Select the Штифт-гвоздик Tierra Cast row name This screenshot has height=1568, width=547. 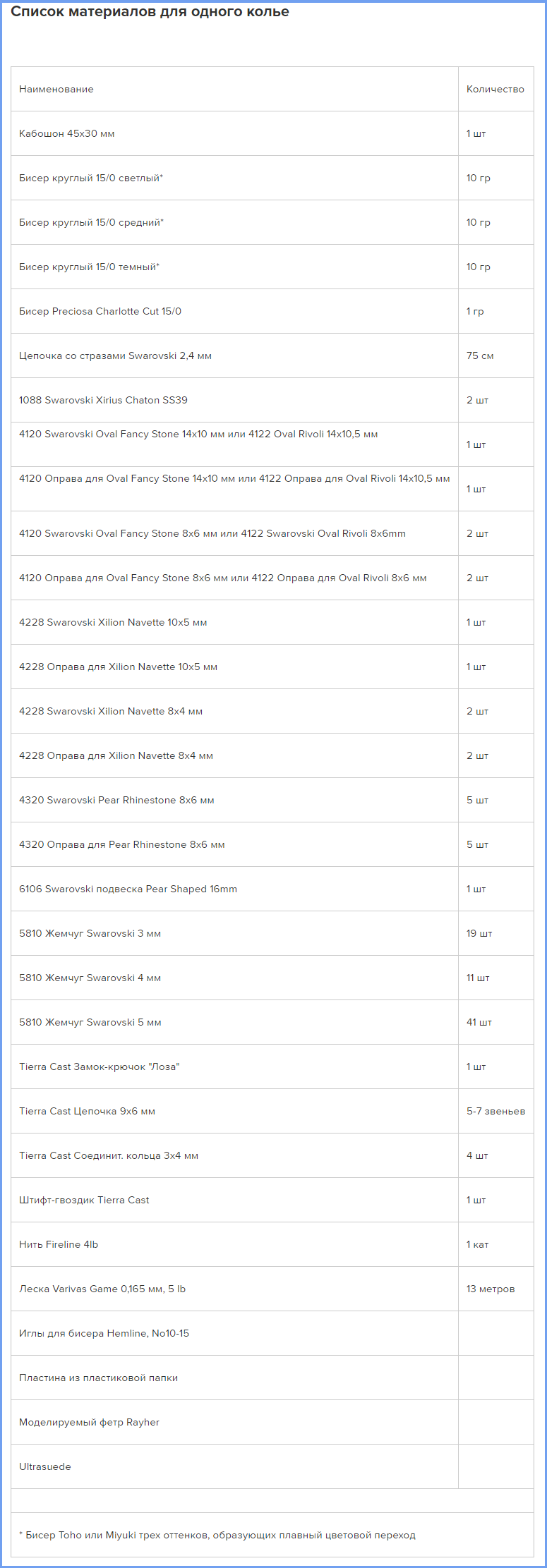pos(84,1201)
